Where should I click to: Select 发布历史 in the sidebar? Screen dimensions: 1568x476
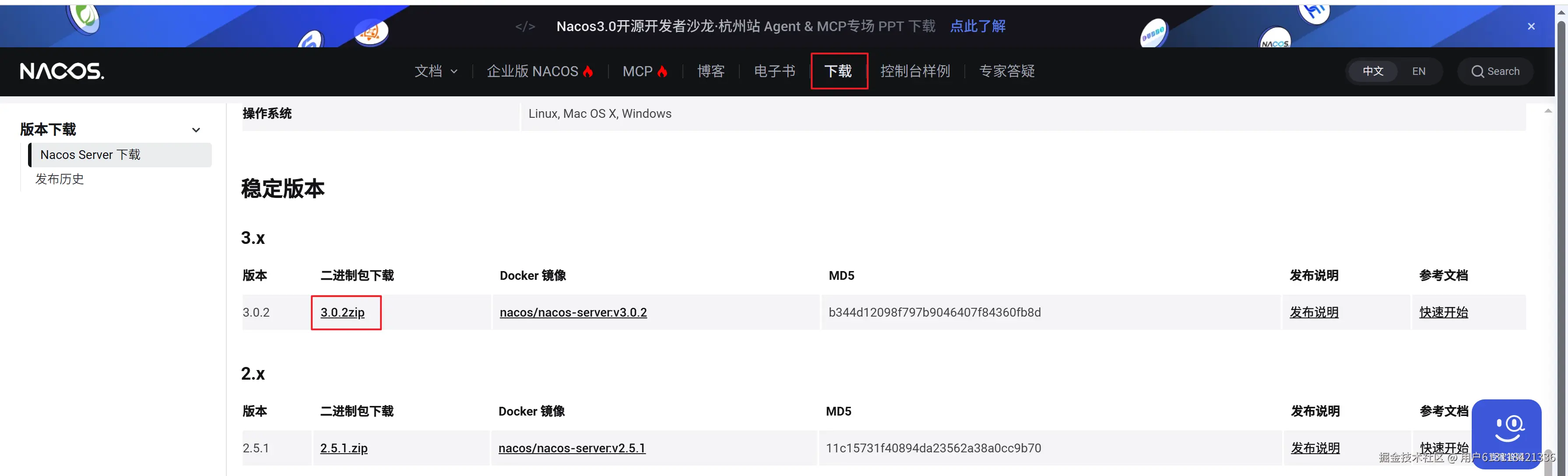(x=60, y=179)
